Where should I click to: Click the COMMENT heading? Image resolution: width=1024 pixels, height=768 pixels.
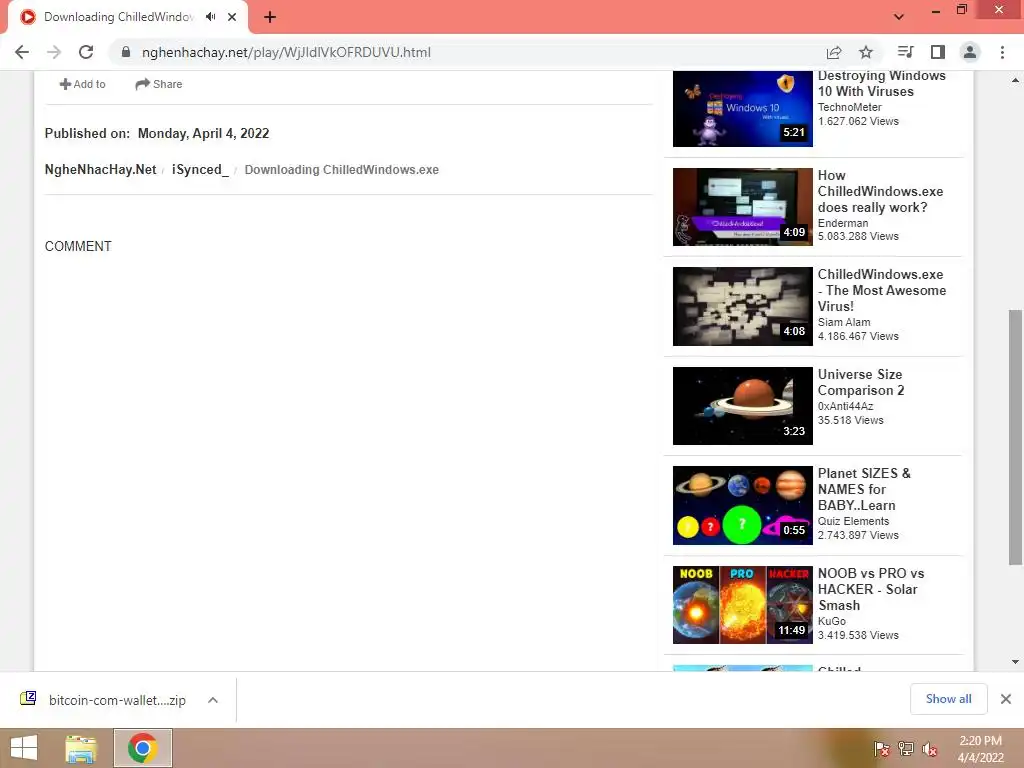point(78,246)
